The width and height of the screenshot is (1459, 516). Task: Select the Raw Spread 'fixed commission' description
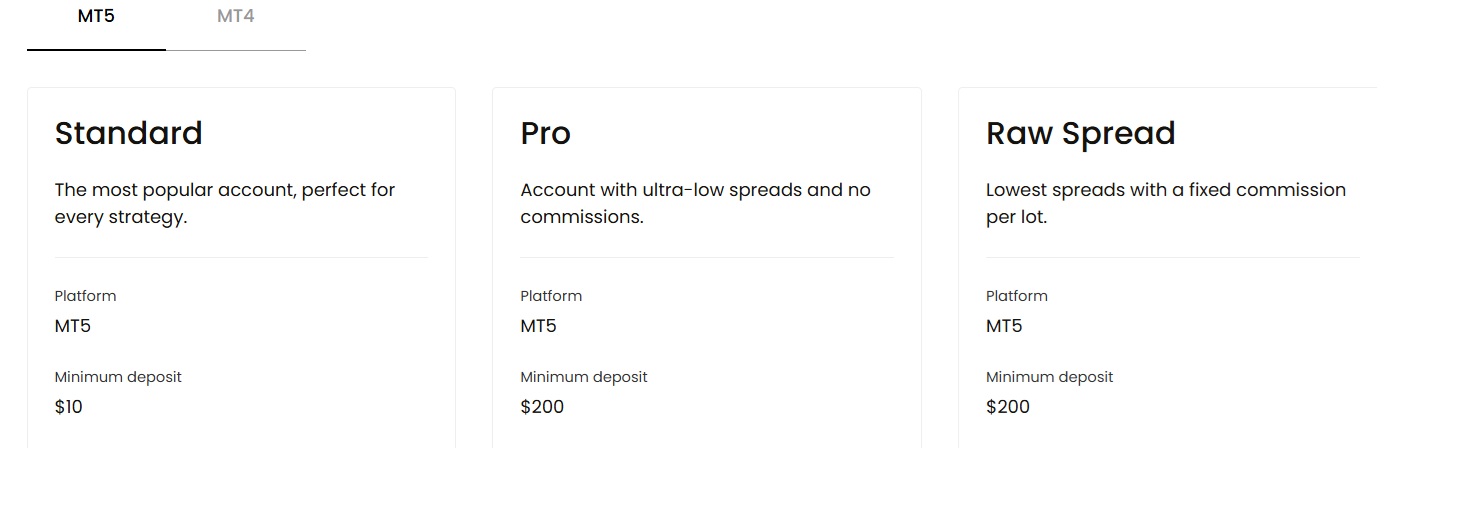point(1165,203)
